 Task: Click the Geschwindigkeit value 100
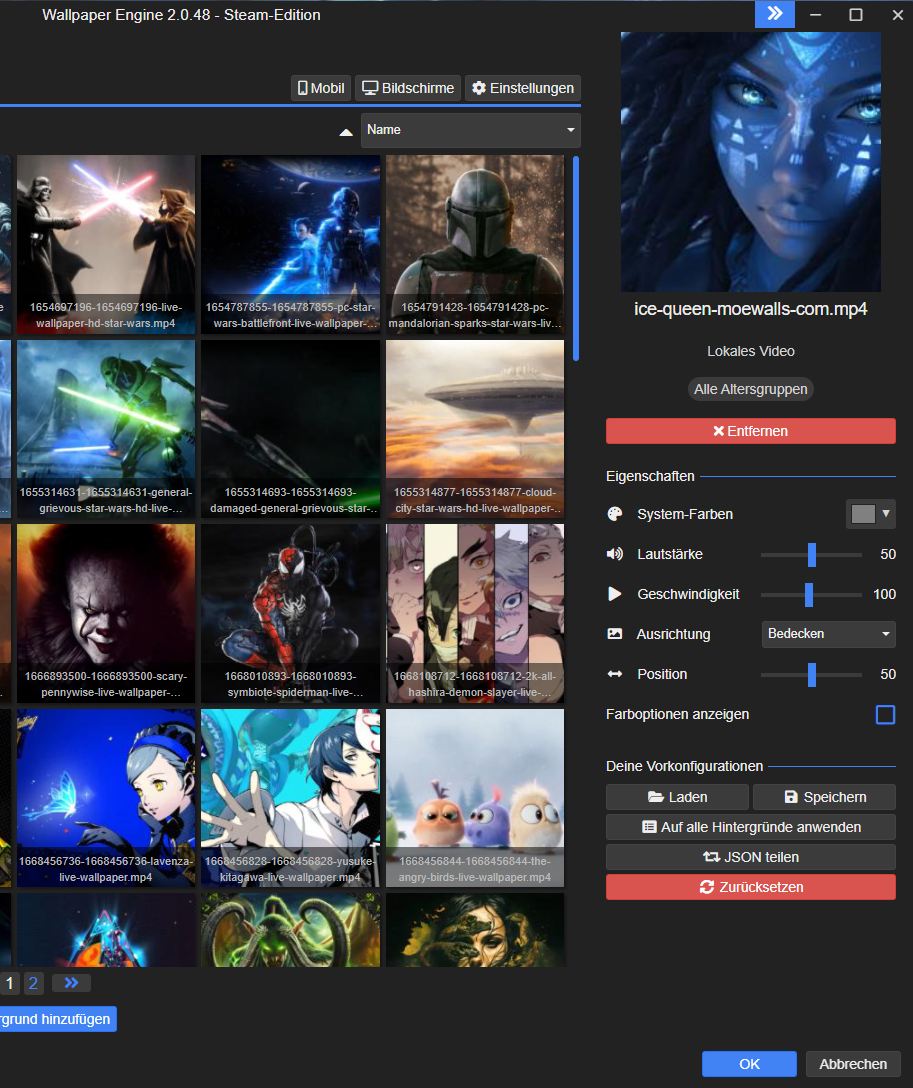[x=885, y=595]
